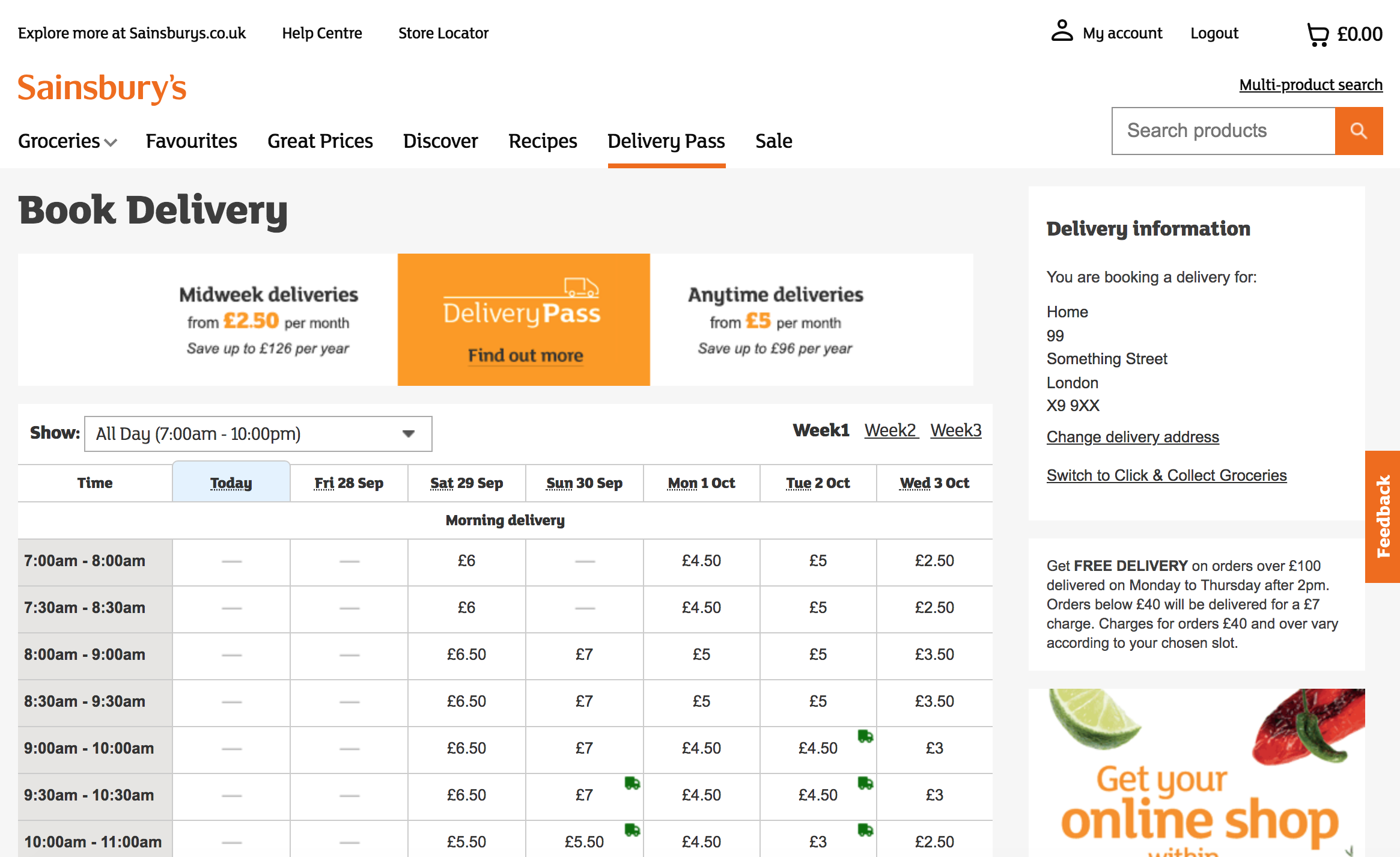Book Monday 7:00am - 8:00am £4.50 slot
This screenshot has width=1400, height=857.
tap(702, 561)
